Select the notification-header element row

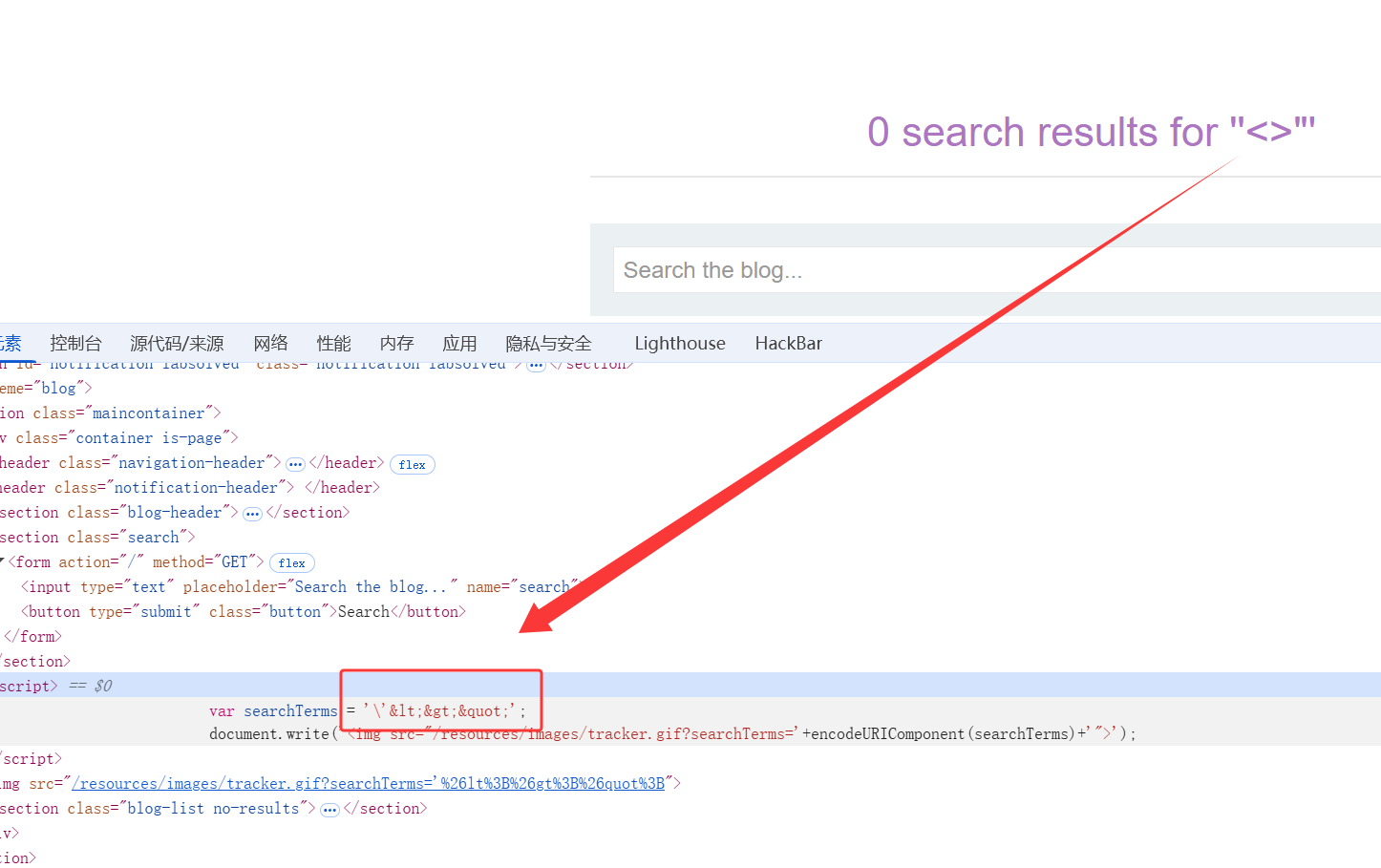[190, 487]
